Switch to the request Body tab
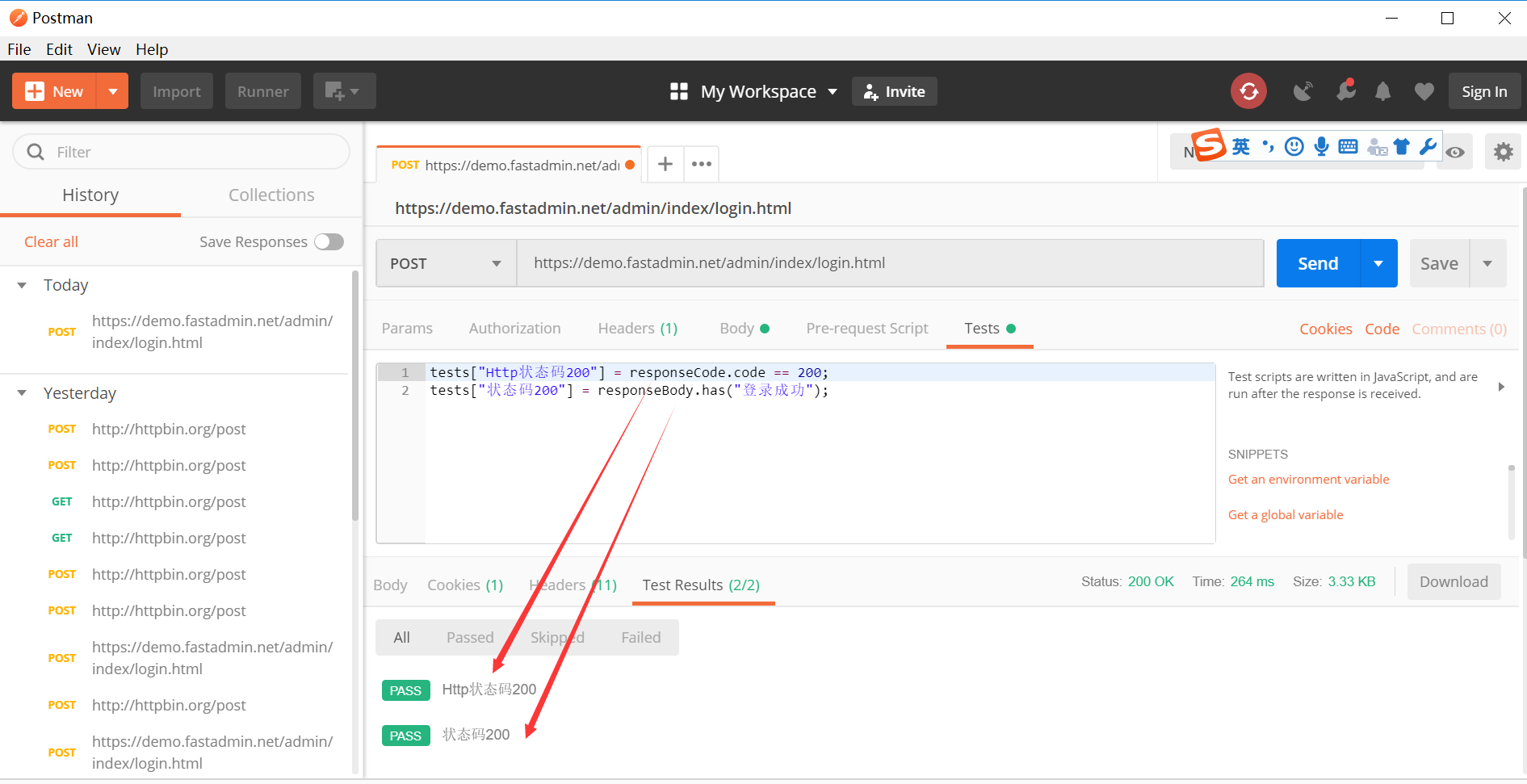Viewport: 1527px width, 784px height. click(744, 329)
